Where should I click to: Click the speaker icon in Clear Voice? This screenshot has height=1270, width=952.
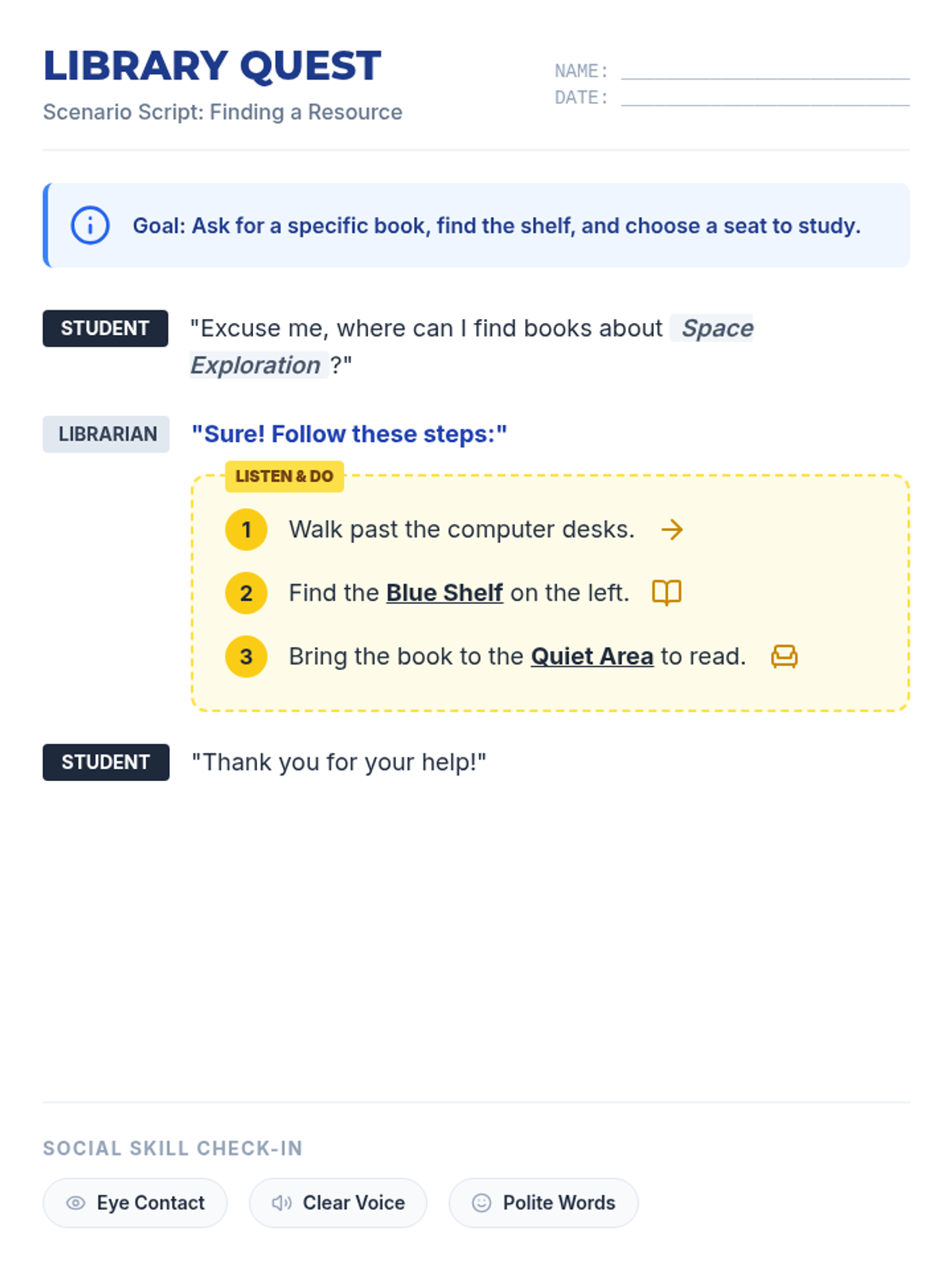pos(282,1203)
